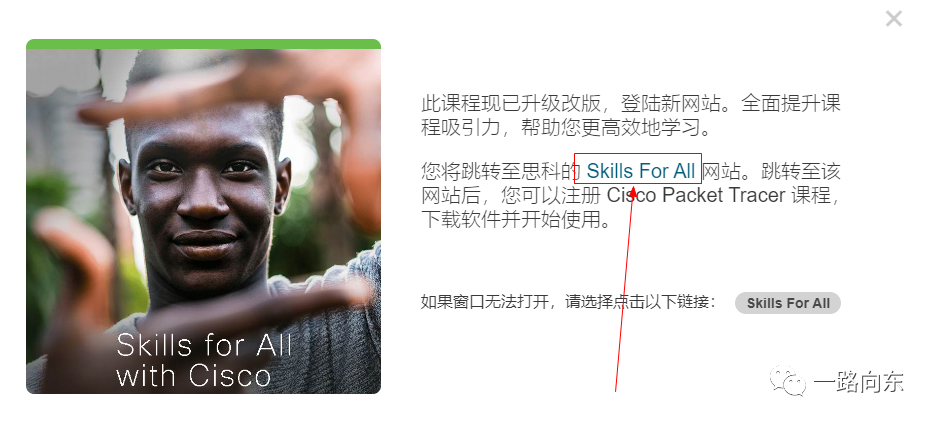The image size is (935, 423).
Task: Close the dialog with the X icon
Action: pyautogui.click(x=893, y=19)
